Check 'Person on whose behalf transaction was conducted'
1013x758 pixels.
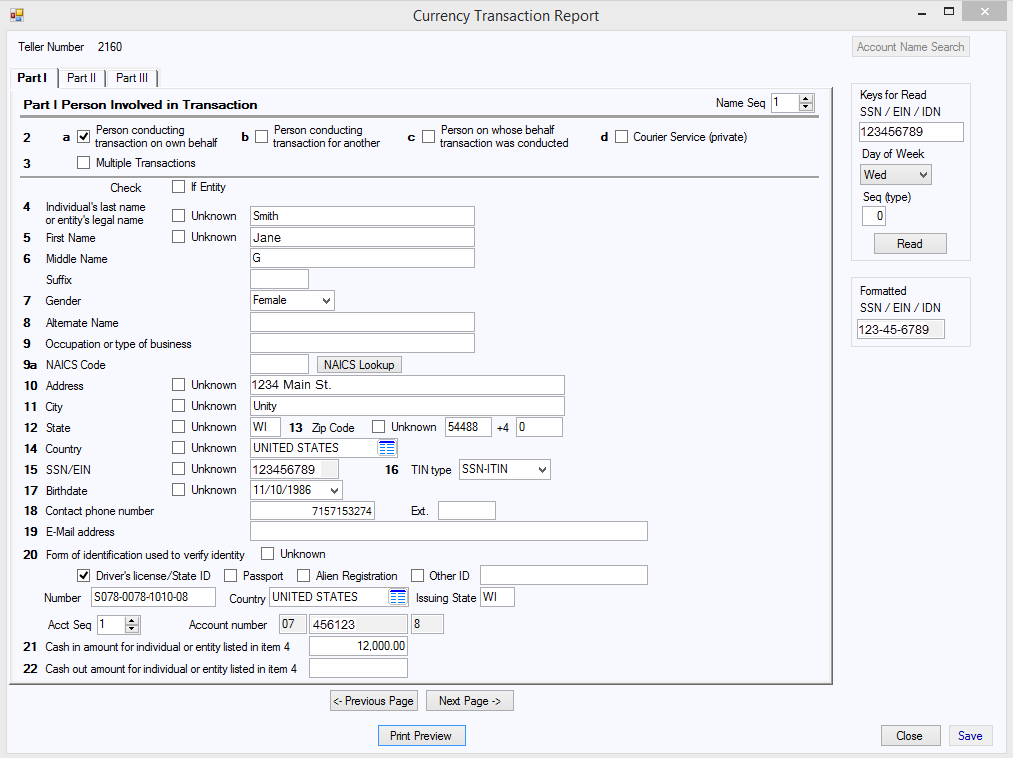(428, 136)
